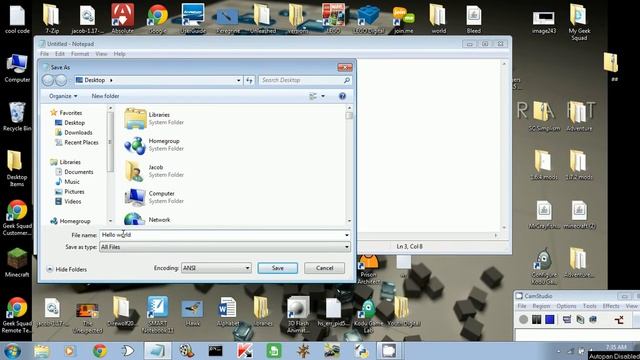
Task: Click the Computer desktop icon
Action: (x=17, y=69)
